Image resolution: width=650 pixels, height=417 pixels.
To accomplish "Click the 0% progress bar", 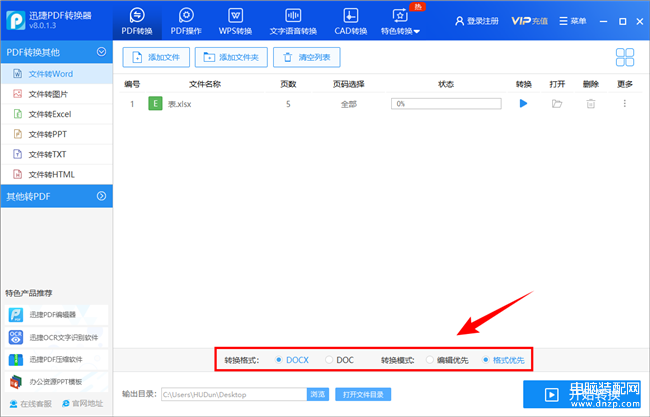I will [x=446, y=104].
